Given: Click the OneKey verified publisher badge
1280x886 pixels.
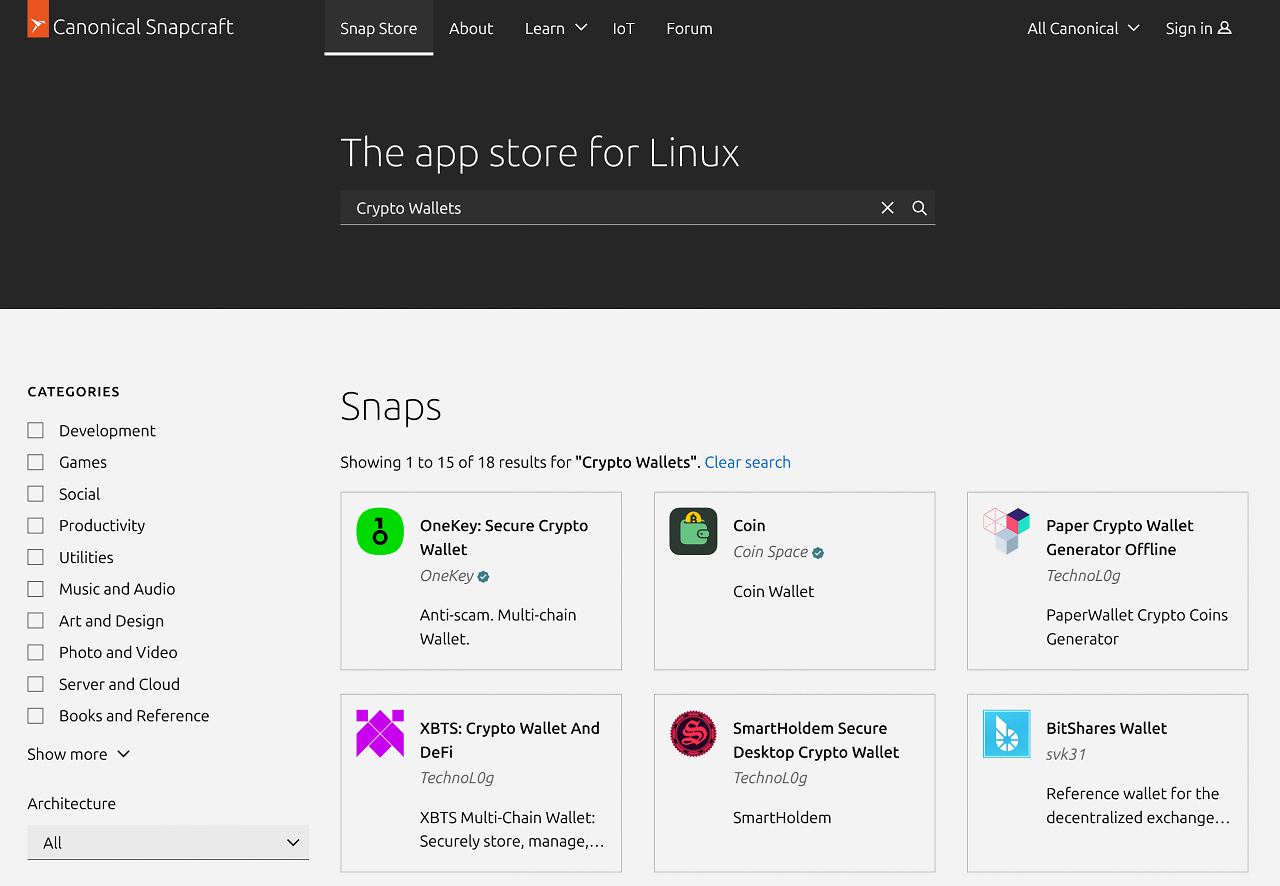Looking at the screenshot, I should point(484,576).
